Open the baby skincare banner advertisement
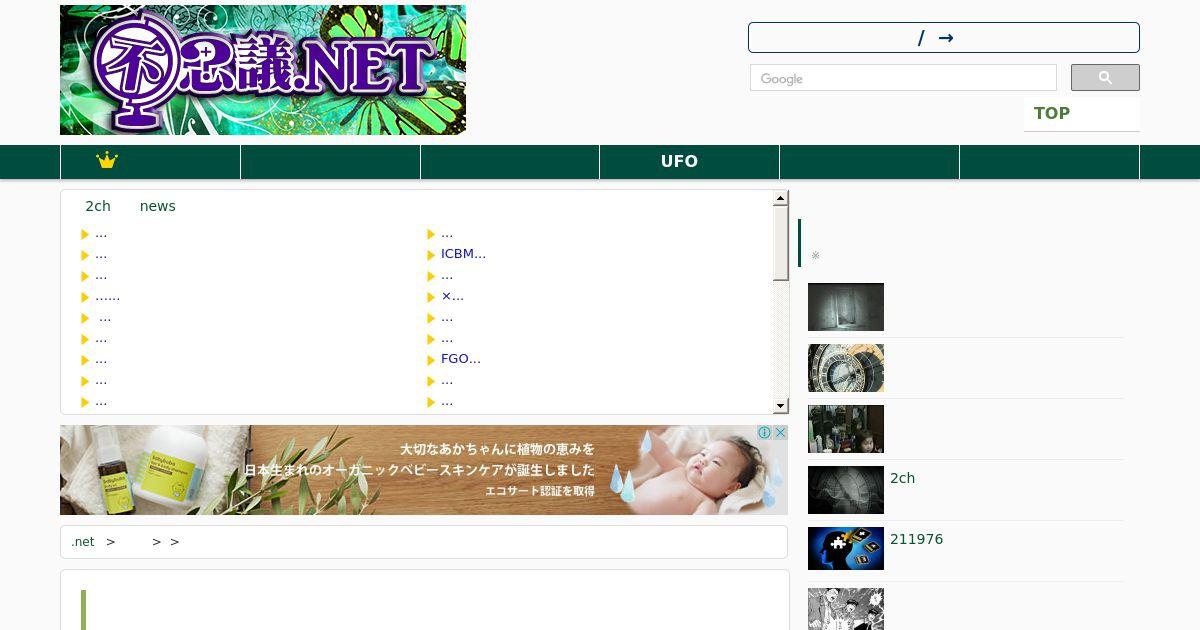The width and height of the screenshot is (1200, 630). coord(424,470)
